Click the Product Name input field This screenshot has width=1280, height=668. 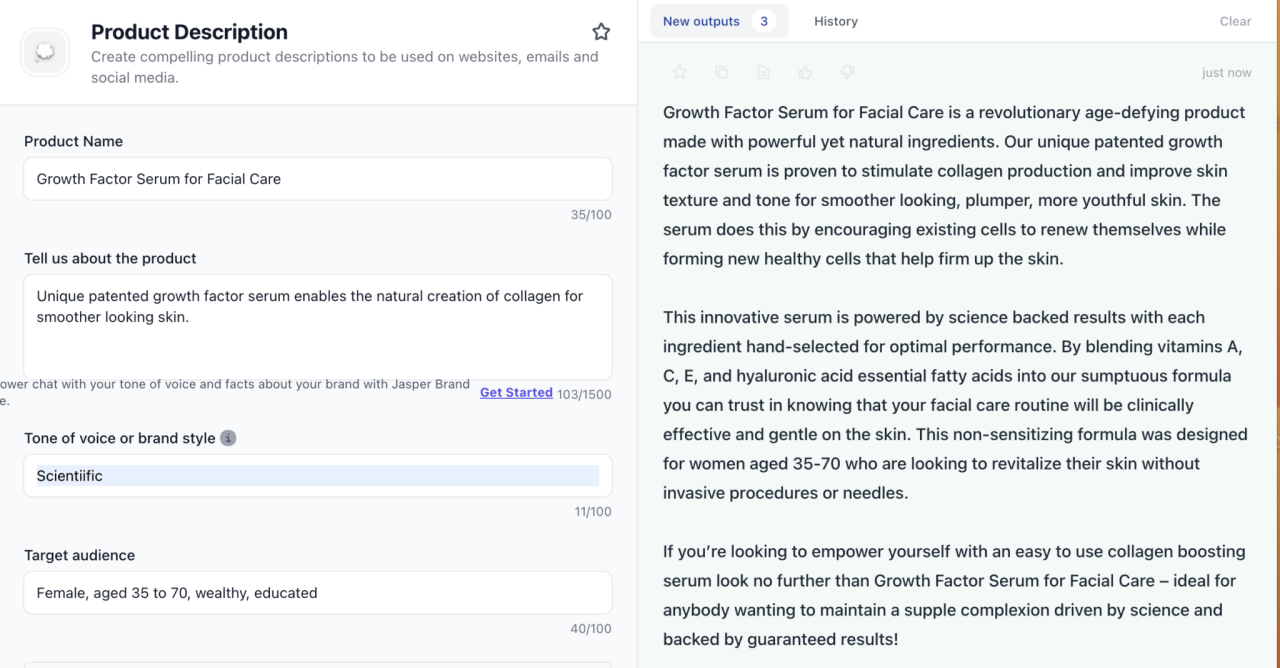click(x=317, y=178)
